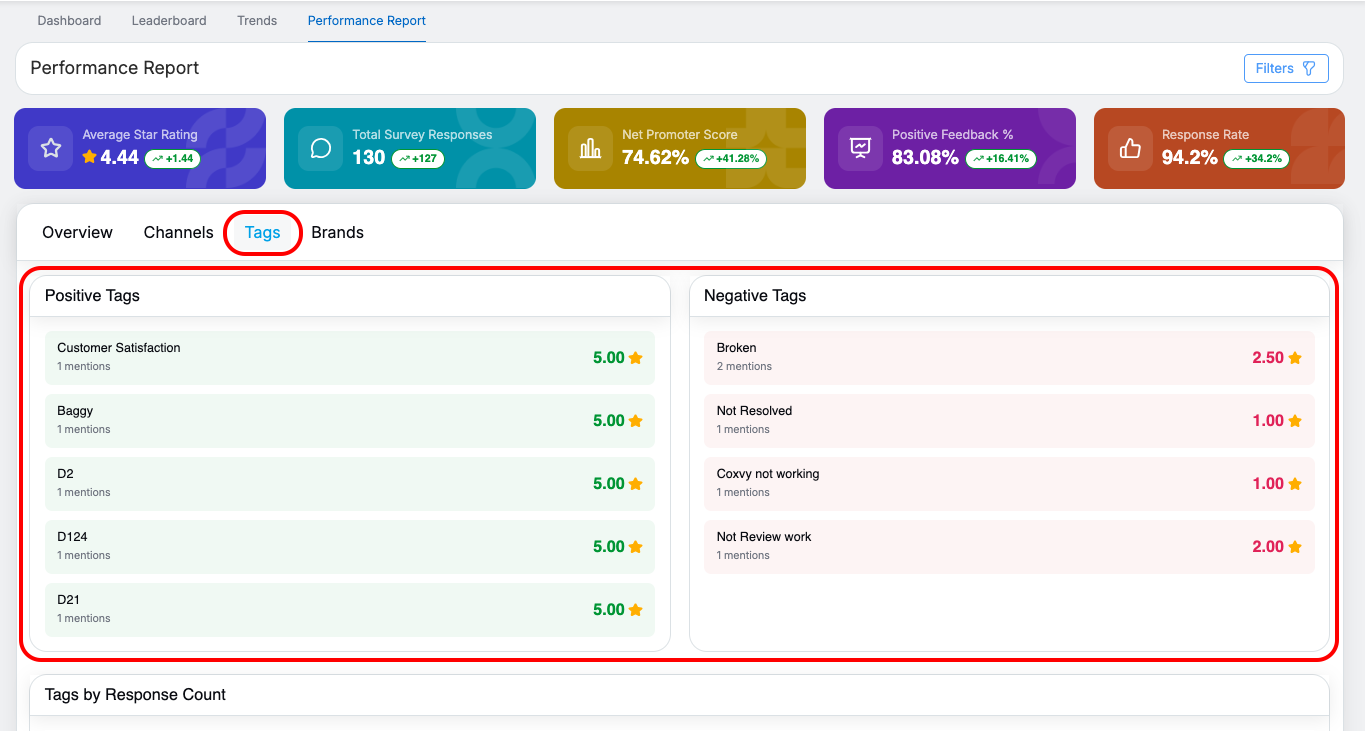The height and width of the screenshot is (731, 1365).
Task: Switch to the Brands sub-tab
Action: coord(337,232)
